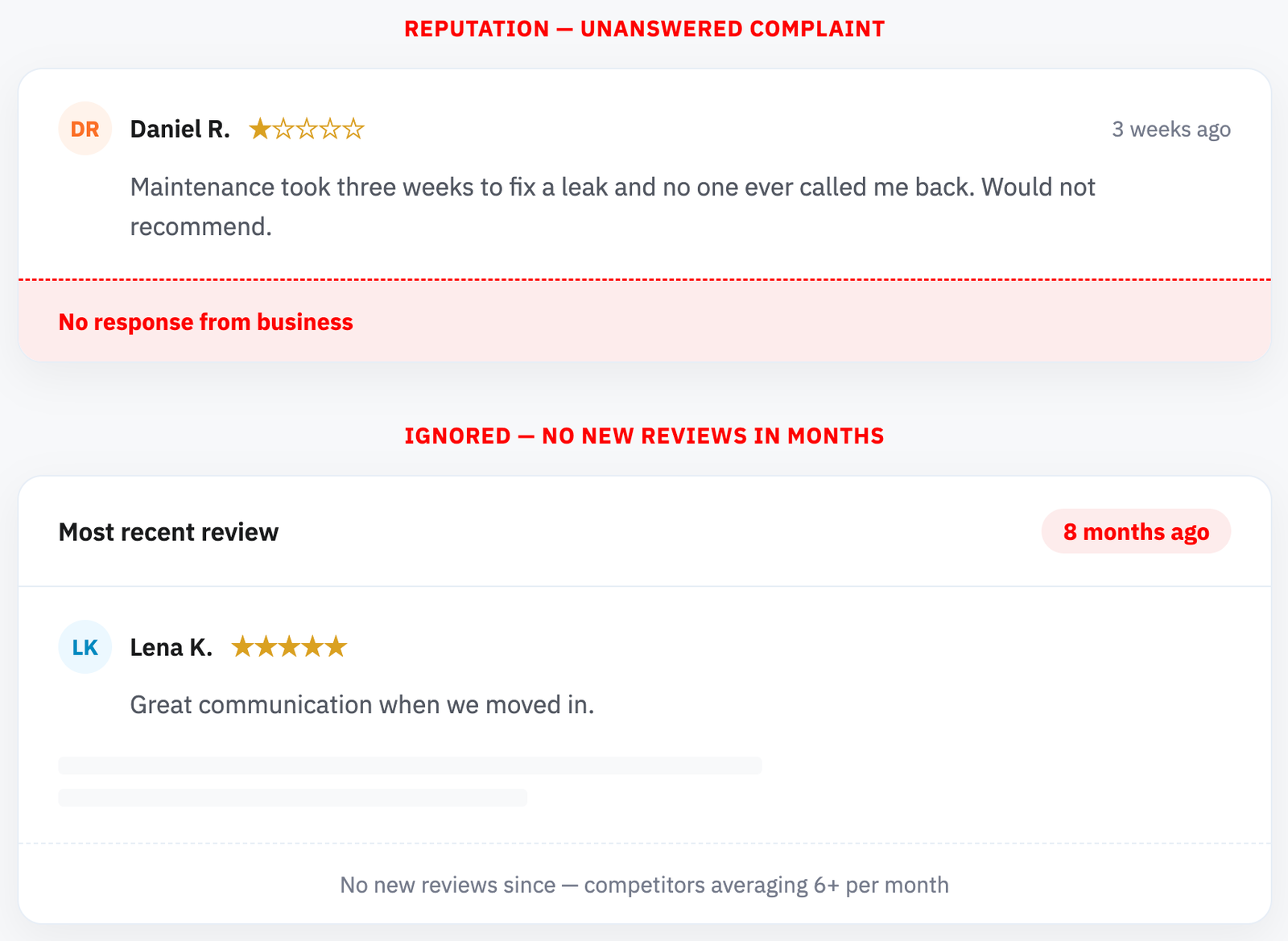This screenshot has width=1288, height=941.
Task: Click Daniel R.'s filled first star
Action: point(260,129)
